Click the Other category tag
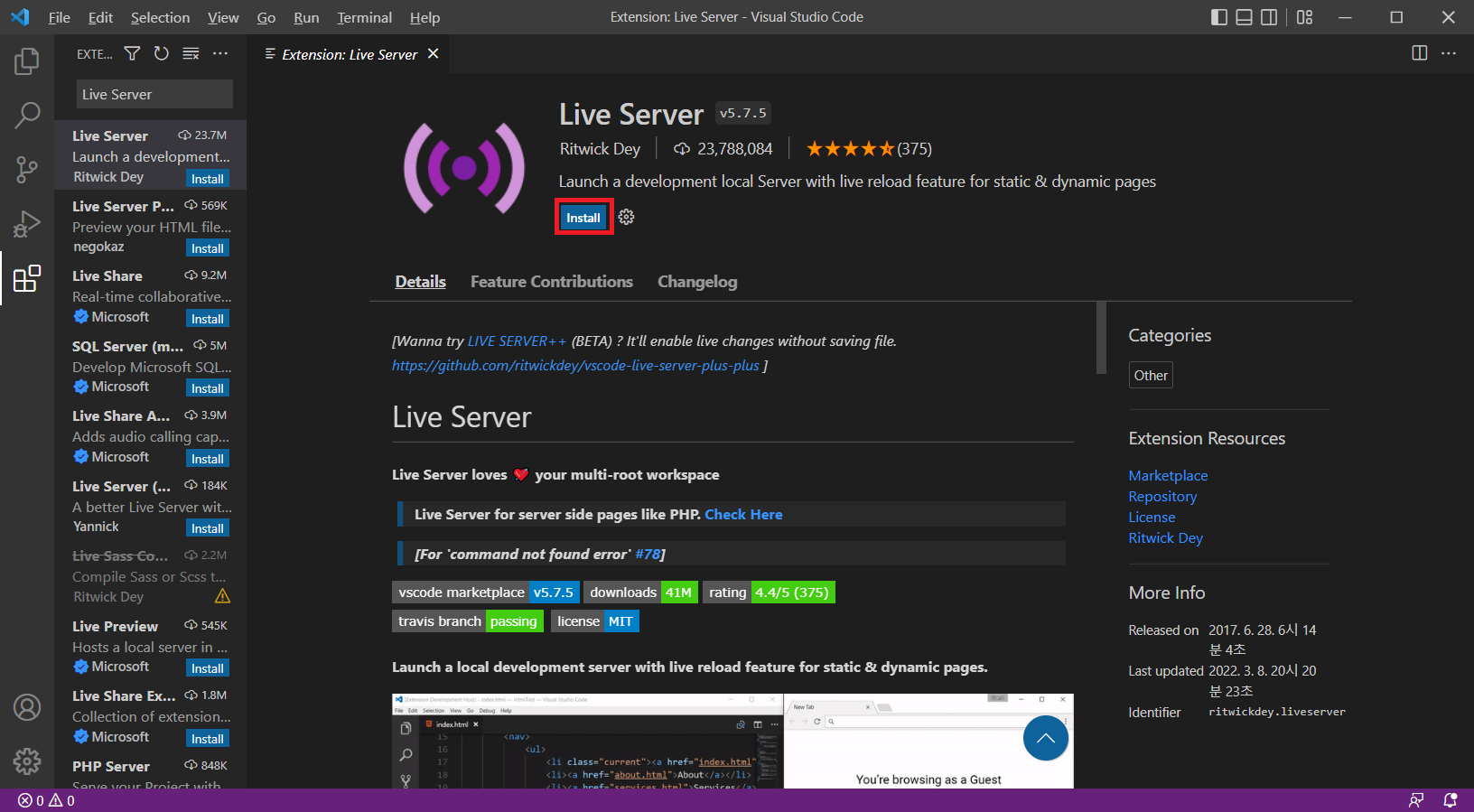The width and height of the screenshot is (1474, 812). (1151, 375)
